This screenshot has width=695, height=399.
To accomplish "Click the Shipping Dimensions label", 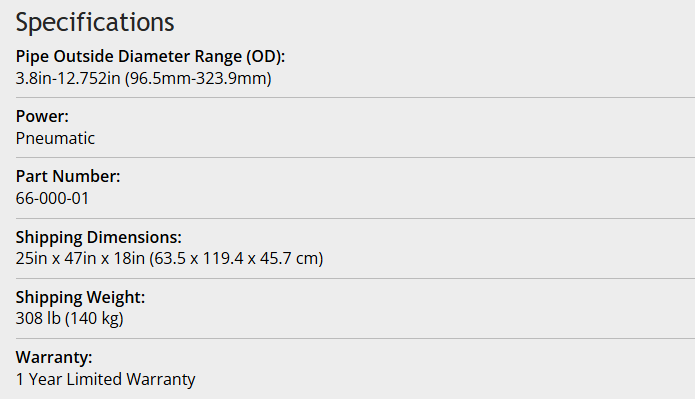I will point(99,237).
